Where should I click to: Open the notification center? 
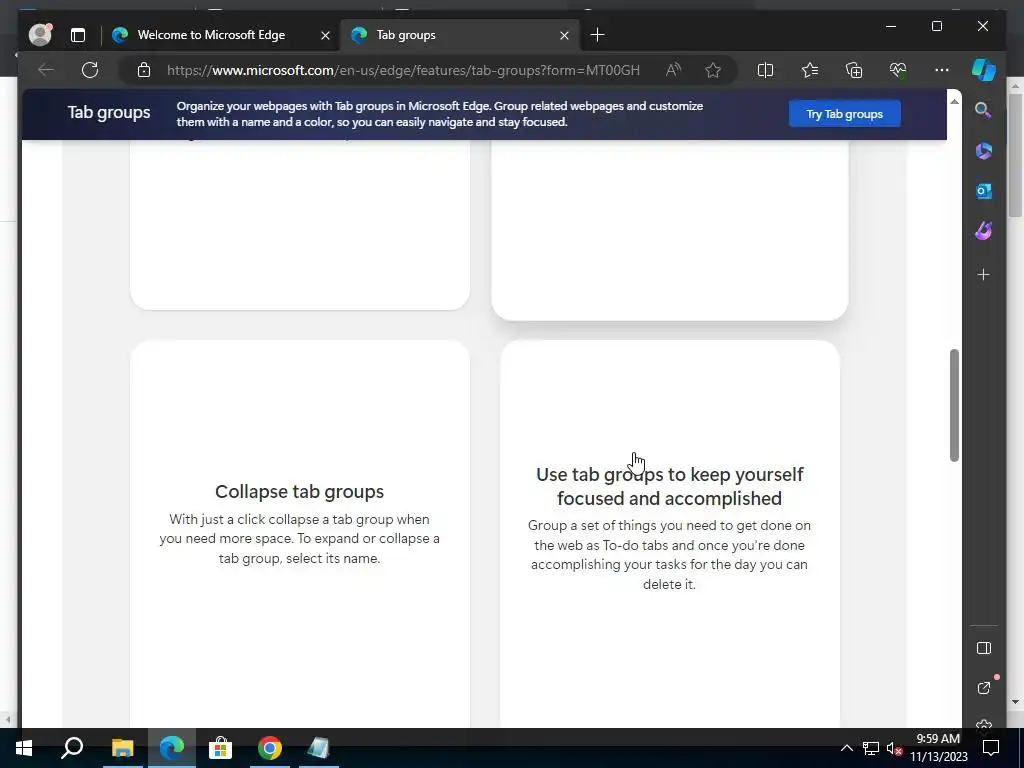click(x=991, y=748)
